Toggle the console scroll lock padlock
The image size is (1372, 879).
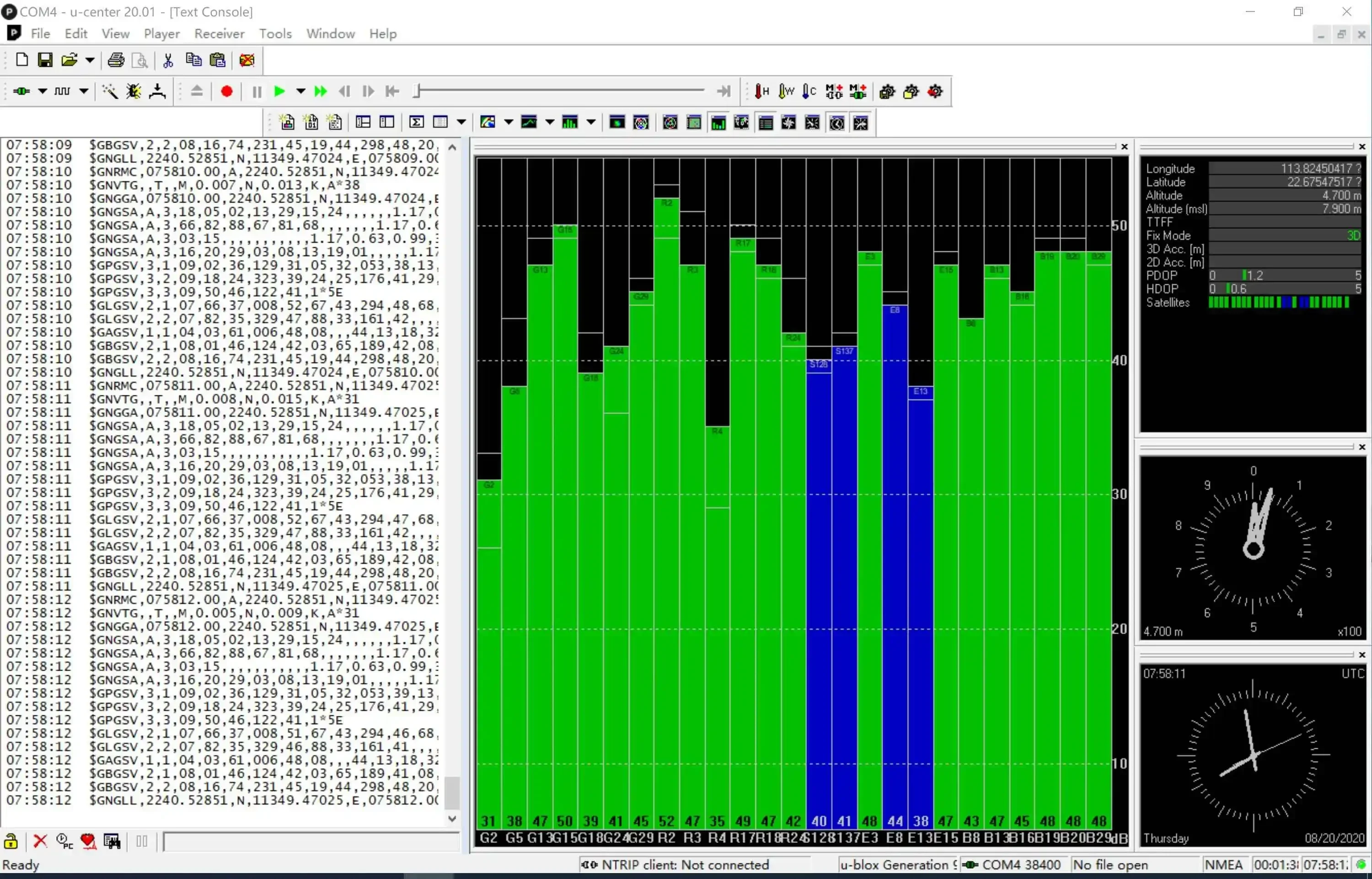(11, 842)
